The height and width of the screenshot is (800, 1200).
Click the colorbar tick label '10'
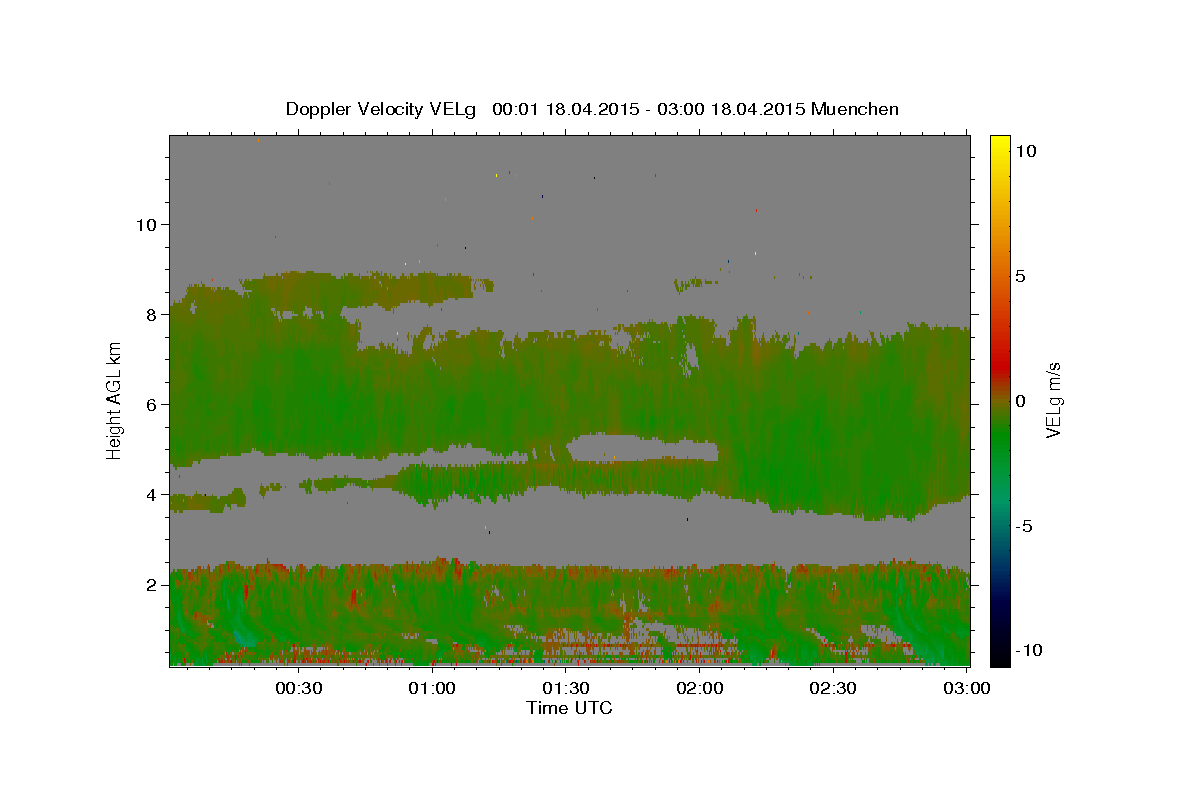[x=1025, y=150]
